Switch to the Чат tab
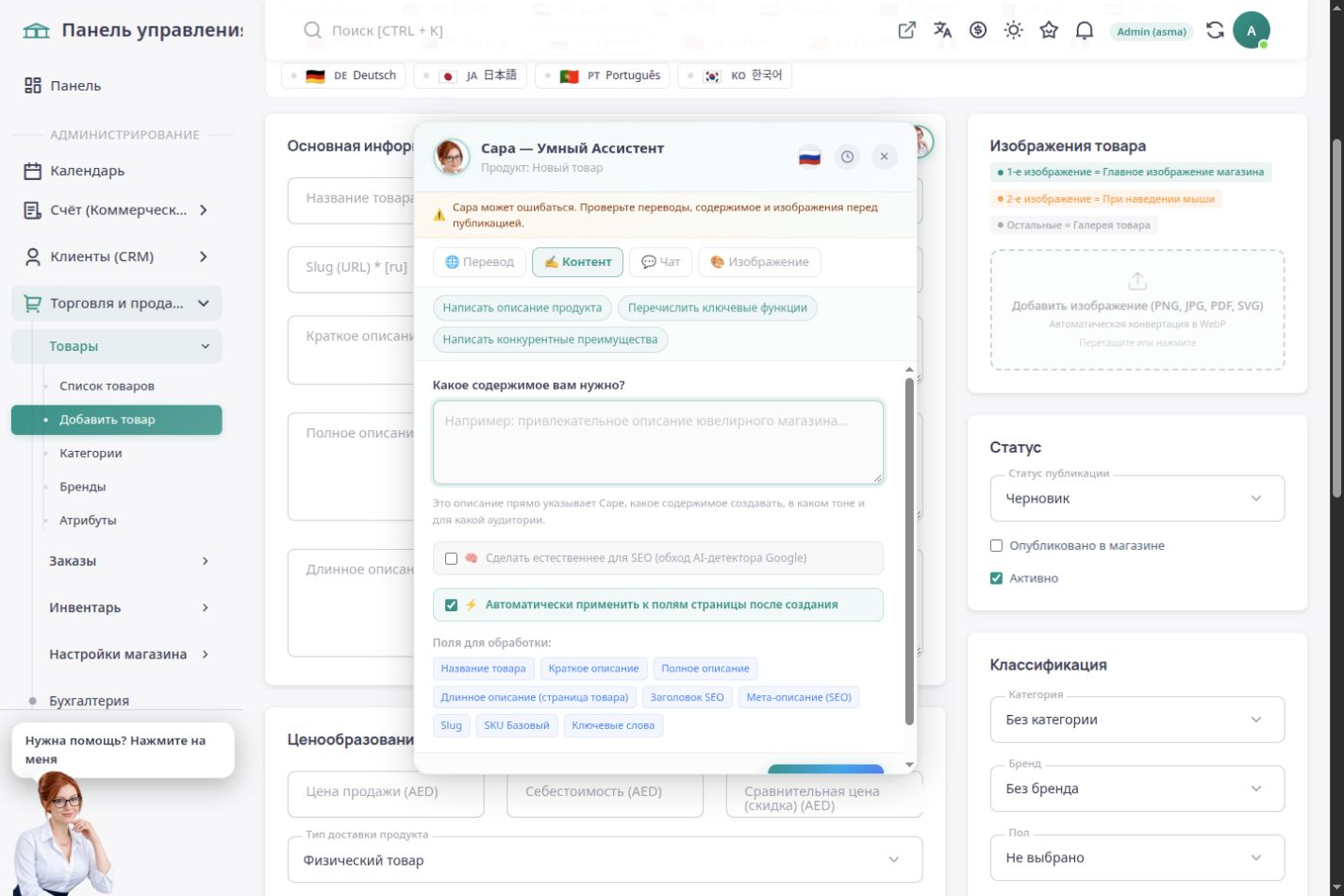Image resolution: width=1344 pixels, height=896 pixels. [660, 262]
